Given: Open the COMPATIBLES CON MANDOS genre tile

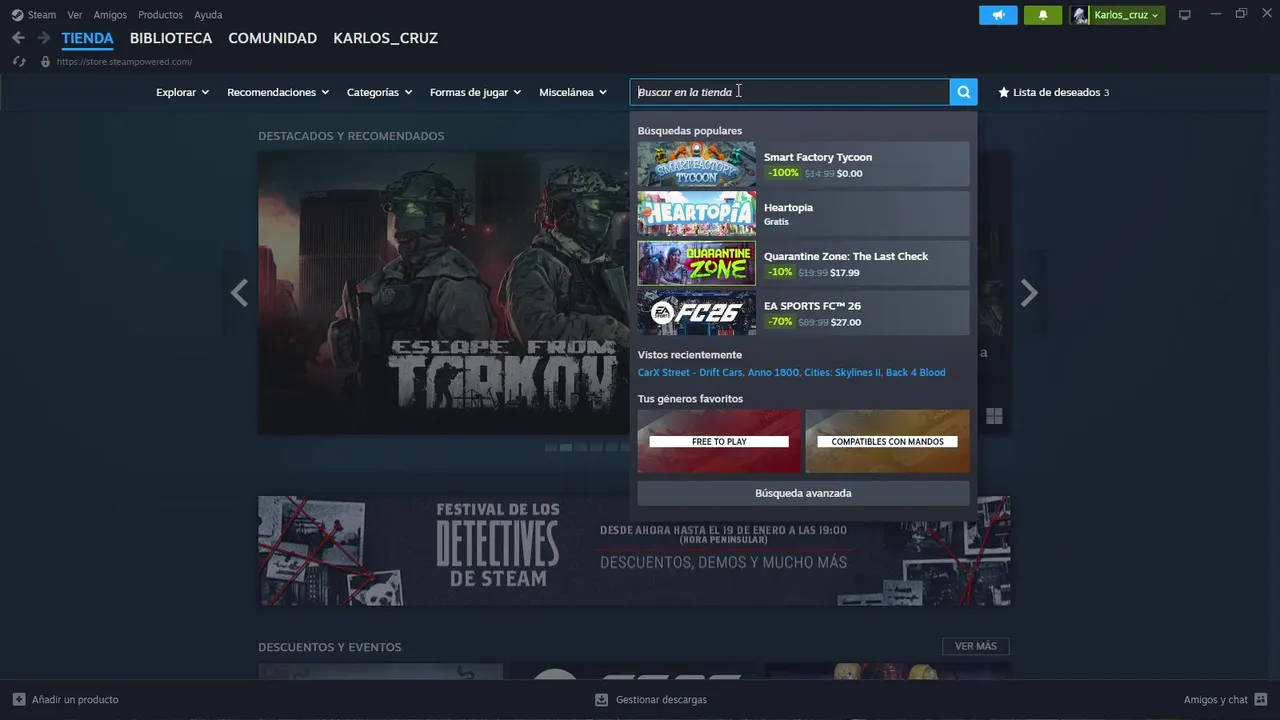Looking at the screenshot, I should (887, 441).
